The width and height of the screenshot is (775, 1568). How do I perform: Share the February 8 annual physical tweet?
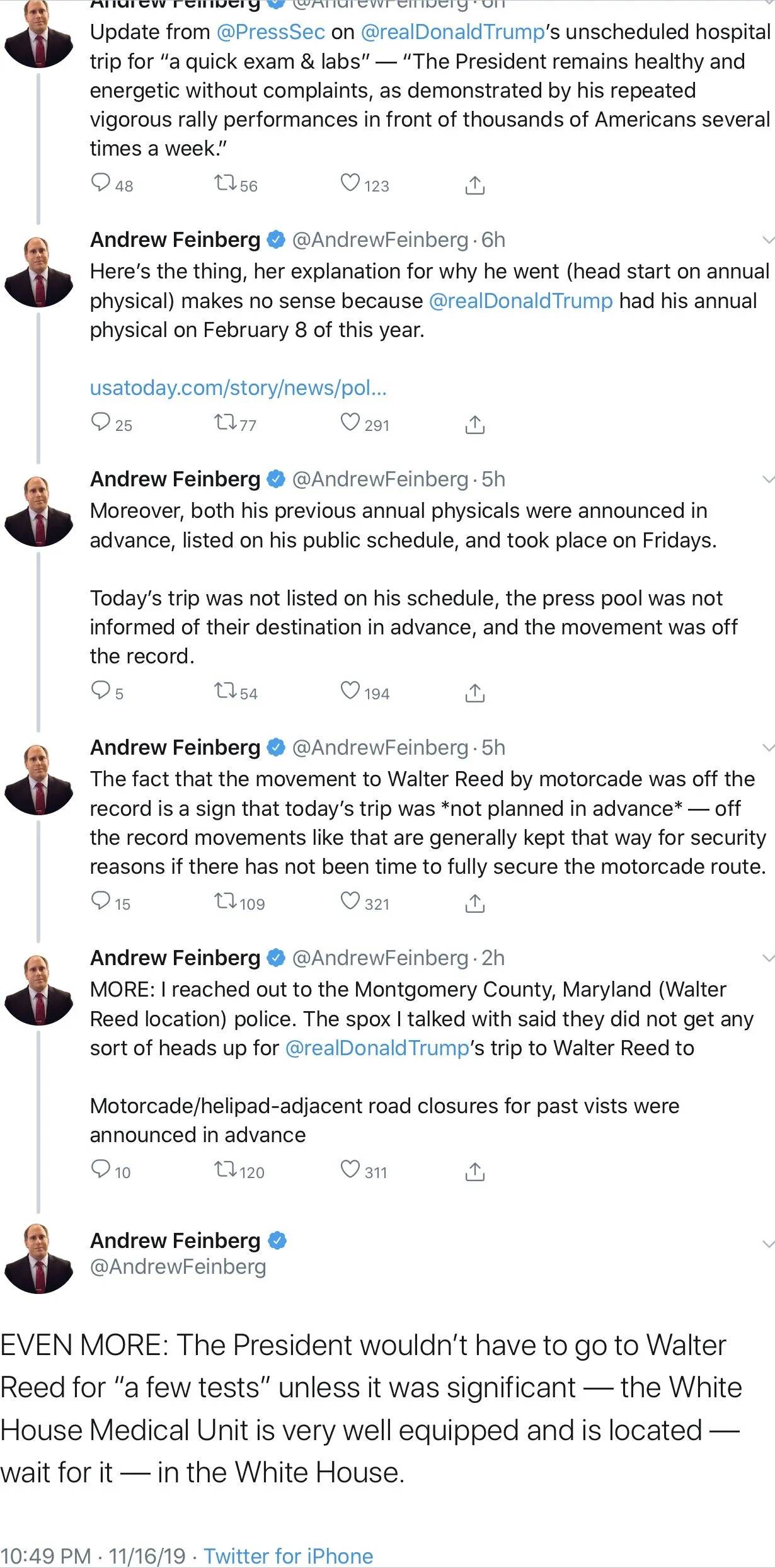click(x=474, y=425)
